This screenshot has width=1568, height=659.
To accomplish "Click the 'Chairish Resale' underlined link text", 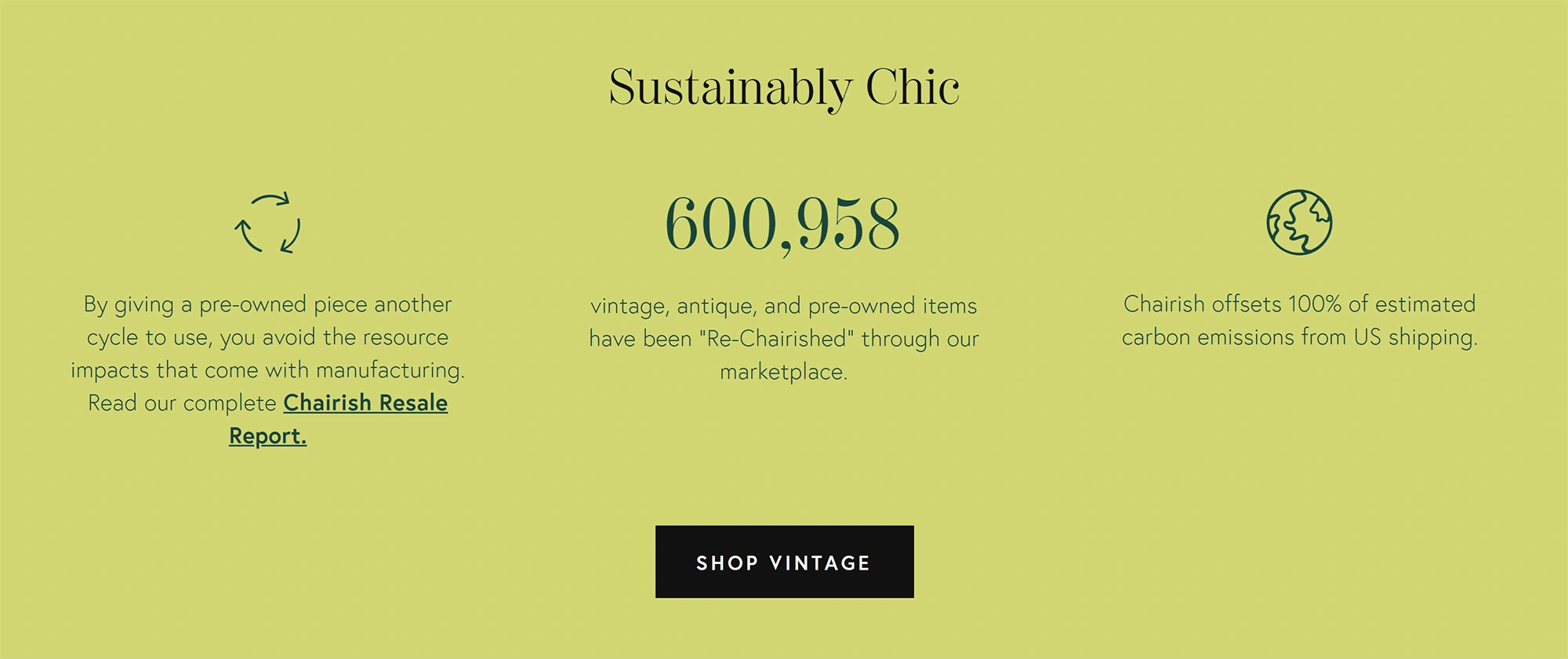I will pos(365,402).
